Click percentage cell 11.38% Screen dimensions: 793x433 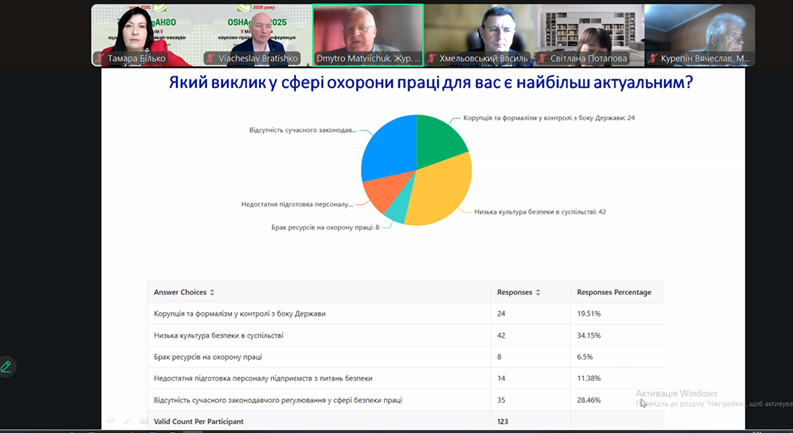(589, 378)
